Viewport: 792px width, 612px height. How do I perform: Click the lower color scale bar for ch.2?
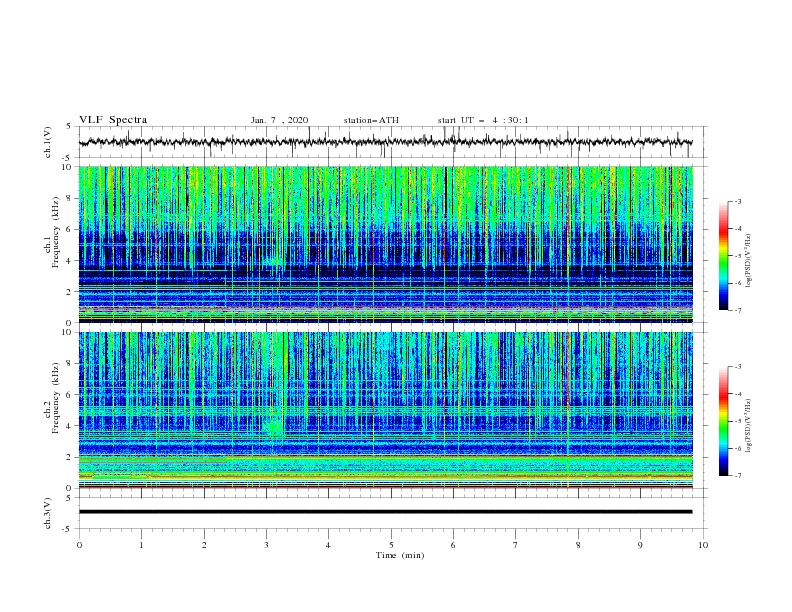(x=724, y=421)
